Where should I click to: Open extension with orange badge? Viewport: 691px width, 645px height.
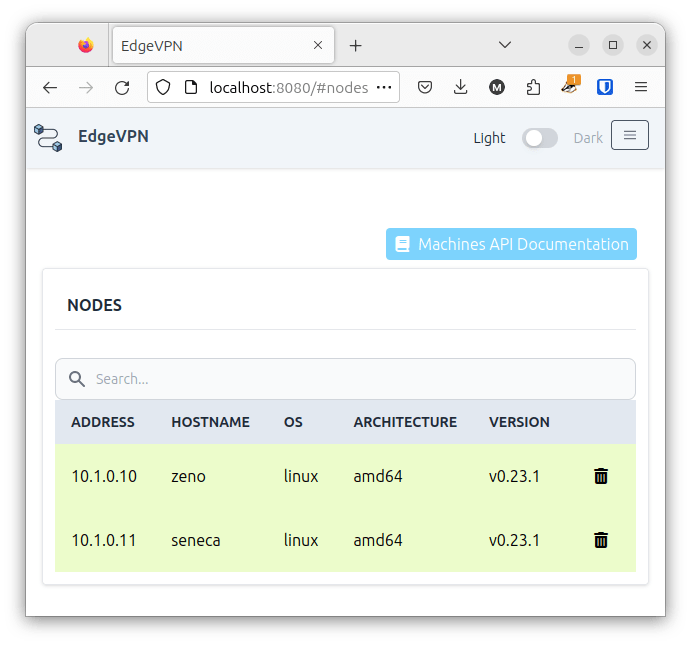[570, 85]
